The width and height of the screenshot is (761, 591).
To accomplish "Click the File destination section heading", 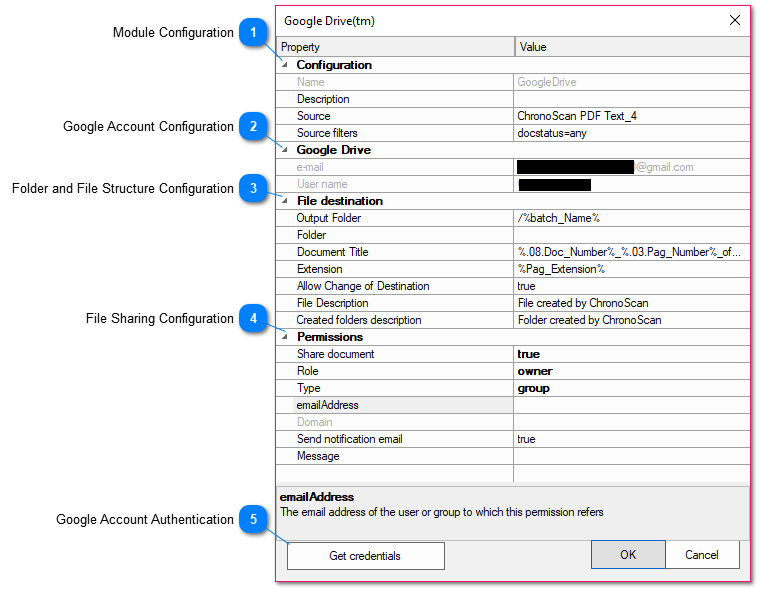I will click(340, 201).
